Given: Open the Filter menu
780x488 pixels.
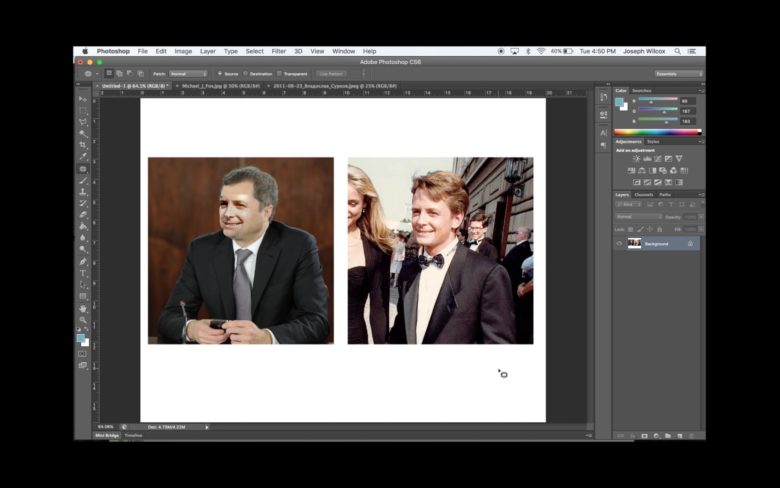Looking at the screenshot, I should tap(278, 51).
